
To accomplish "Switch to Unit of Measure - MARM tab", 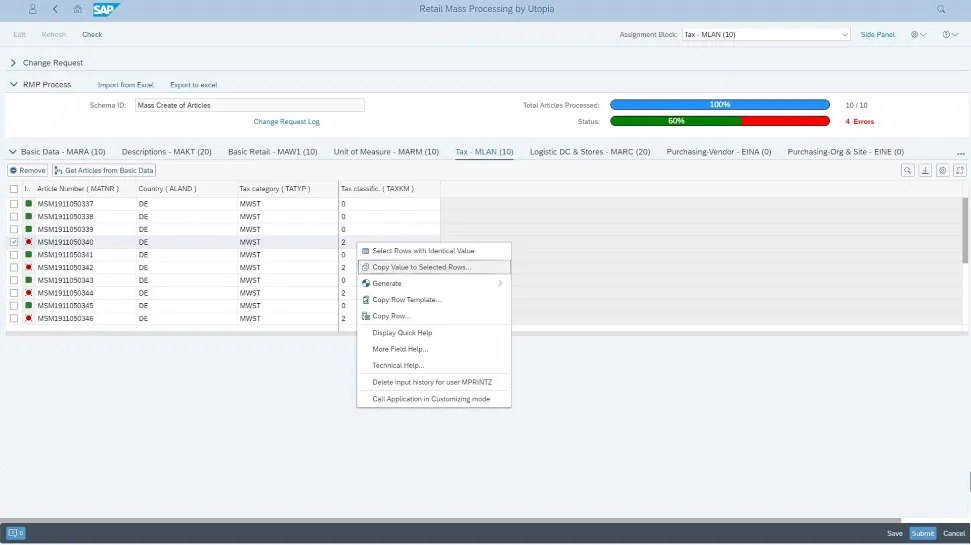I will point(386,152).
